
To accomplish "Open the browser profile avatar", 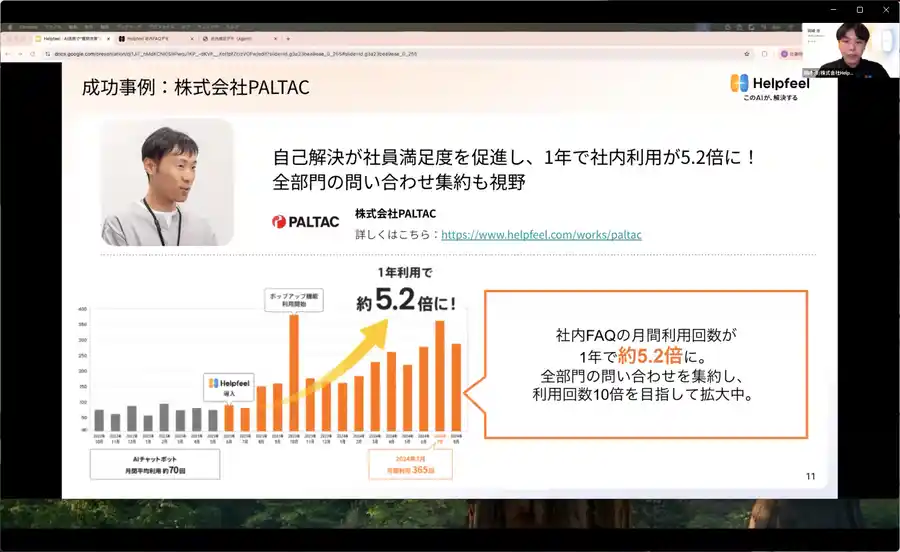I will pos(781,53).
